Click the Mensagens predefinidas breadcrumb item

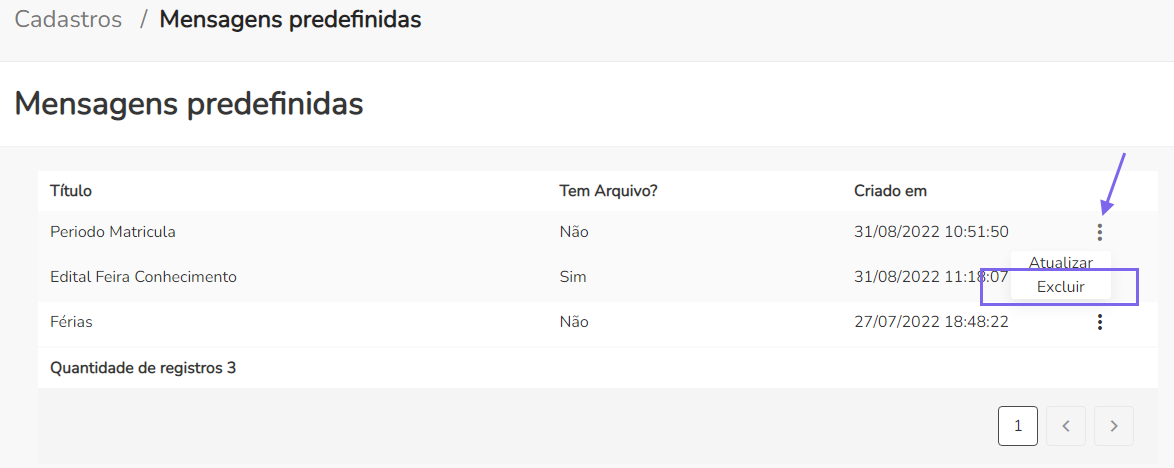click(290, 19)
